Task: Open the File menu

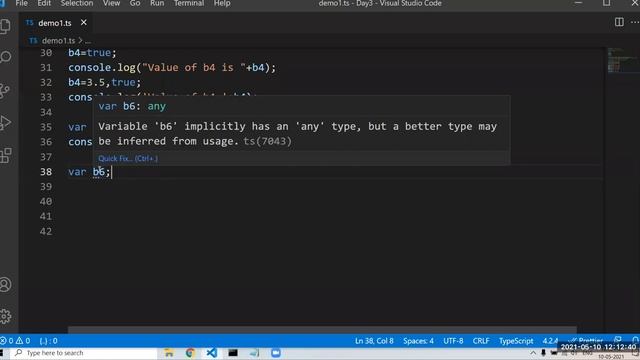Action: point(22,3)
